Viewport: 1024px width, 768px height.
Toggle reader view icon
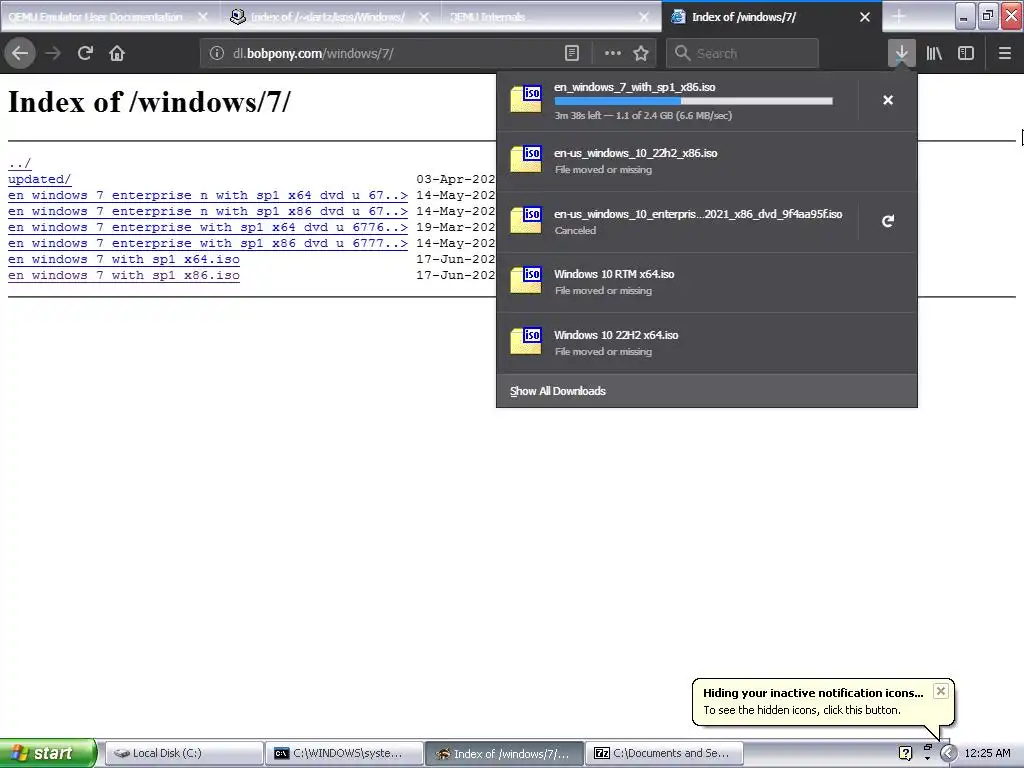(571, 54)
